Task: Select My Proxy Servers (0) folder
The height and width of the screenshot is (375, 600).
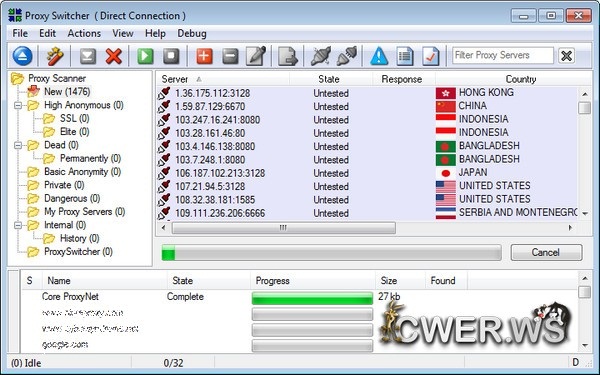Action: 85,212
